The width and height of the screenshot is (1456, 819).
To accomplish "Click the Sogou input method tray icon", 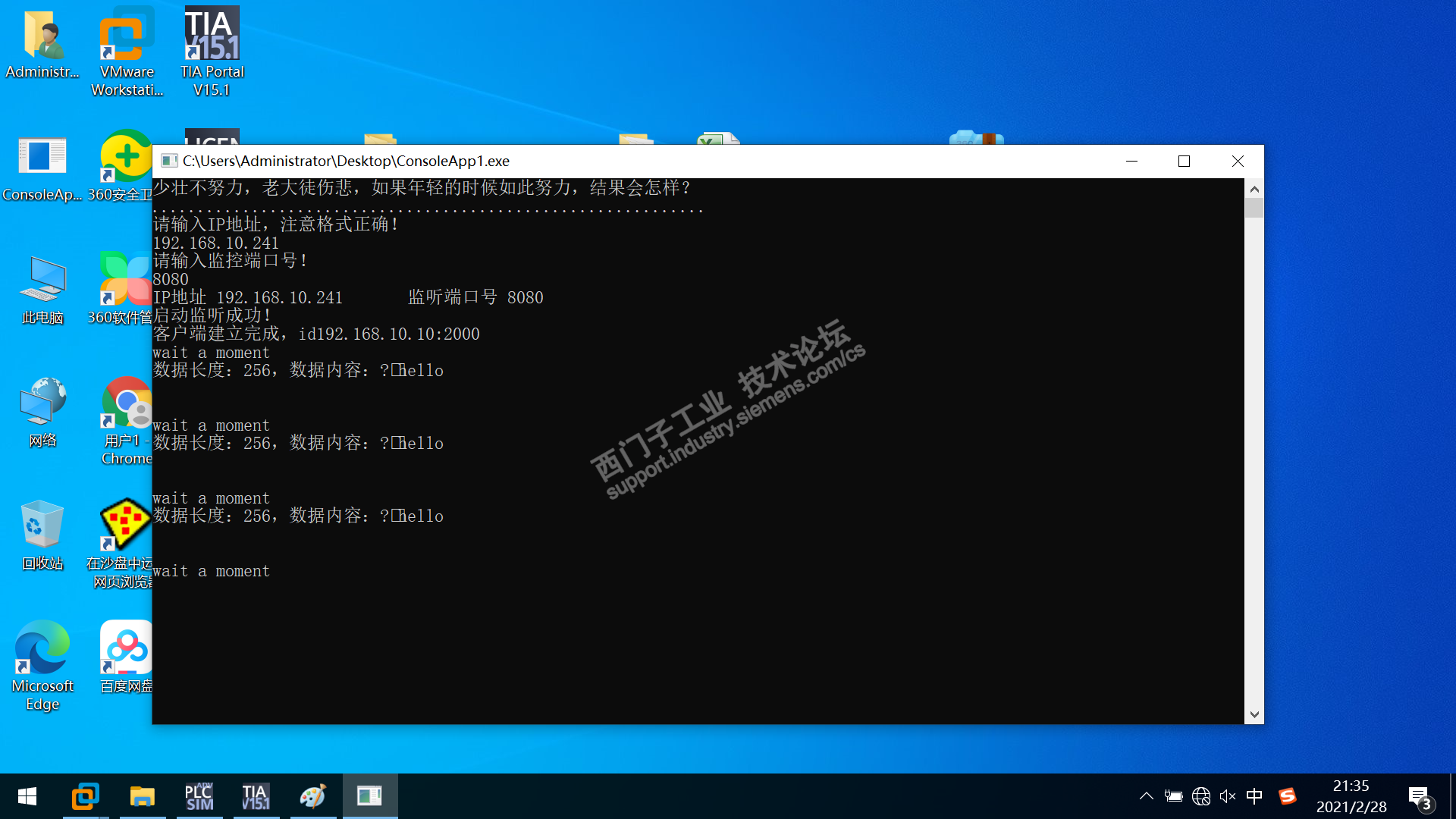I will coord(1287,796).
